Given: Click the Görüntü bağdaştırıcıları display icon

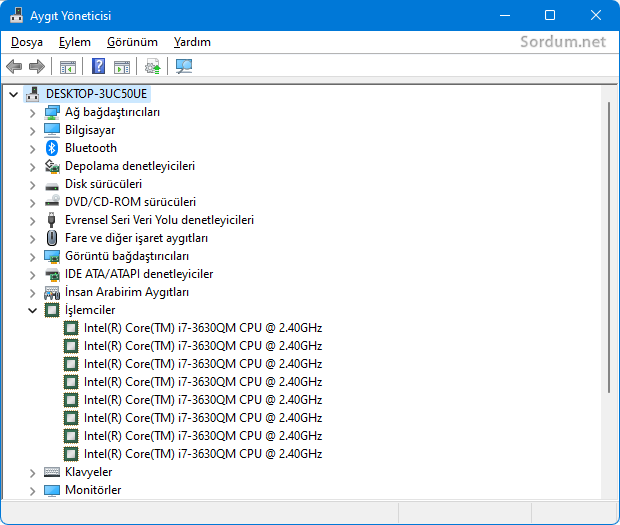Looking at the screenshot, I should 52,256.
